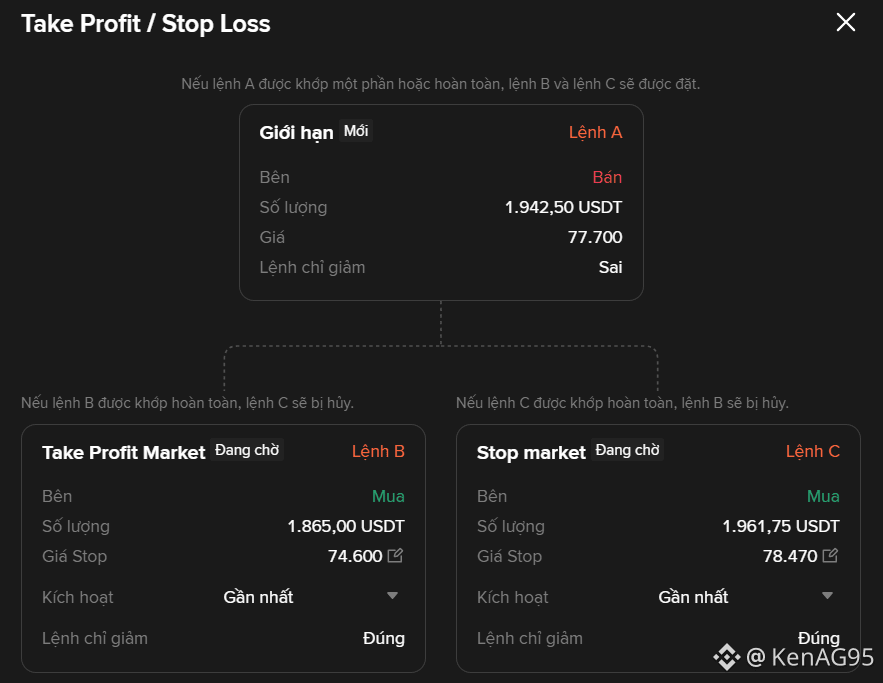Click the Lệnh C label
This screenshot has height=683, width=883.
[x=813, y=451]
